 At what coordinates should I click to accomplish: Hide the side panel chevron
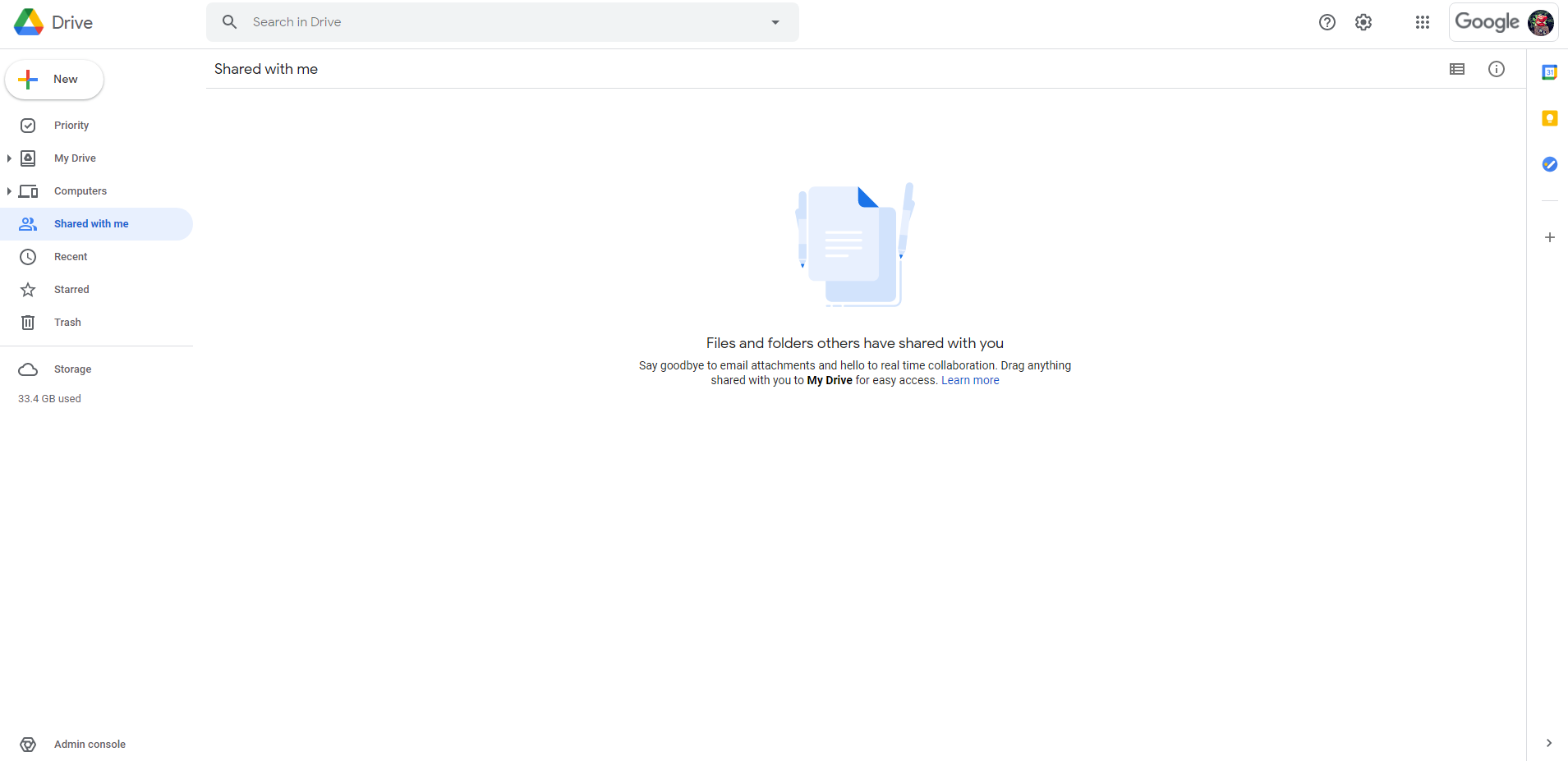click(x=1549, y=743)
